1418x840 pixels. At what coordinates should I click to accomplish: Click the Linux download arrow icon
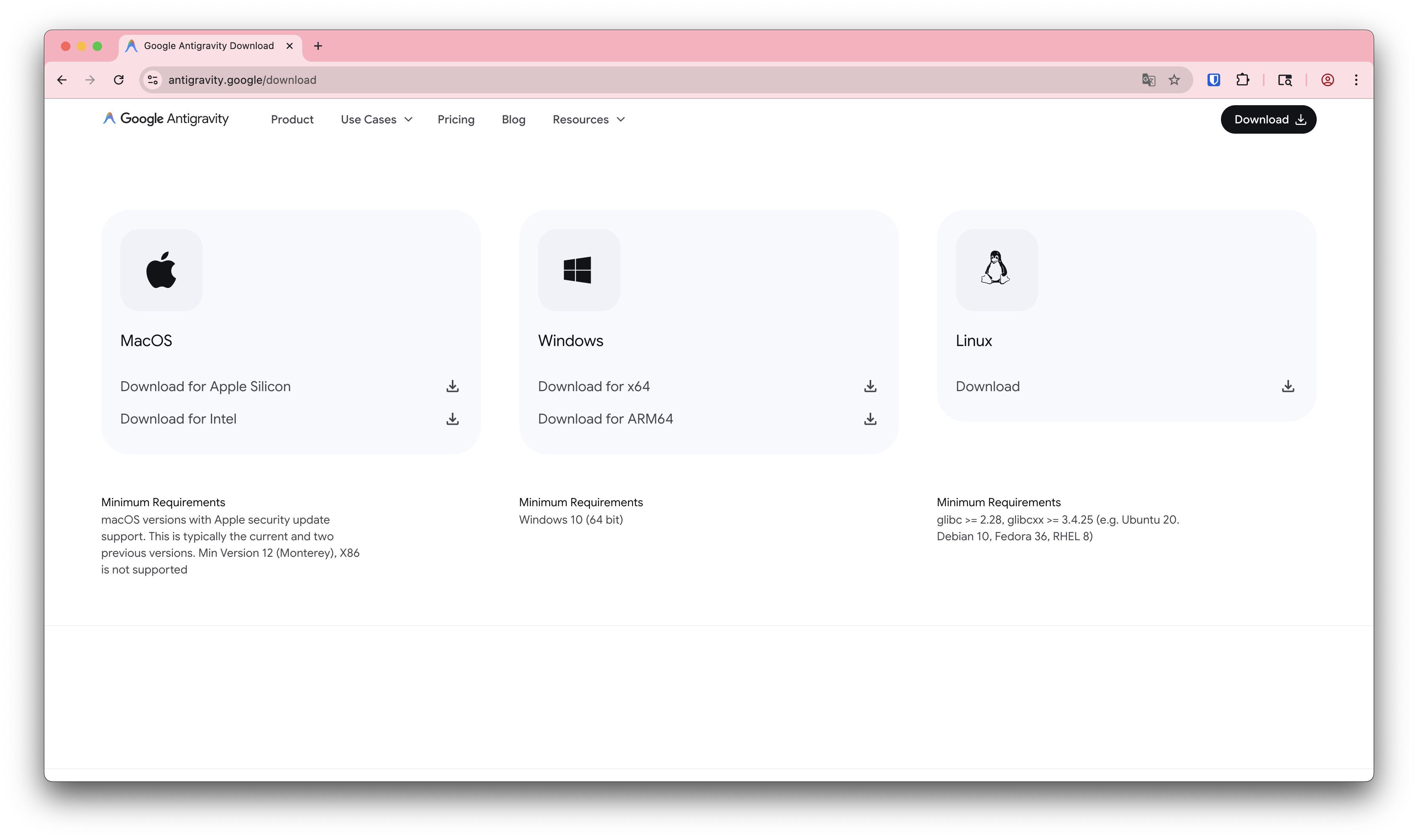point(1288,386)
